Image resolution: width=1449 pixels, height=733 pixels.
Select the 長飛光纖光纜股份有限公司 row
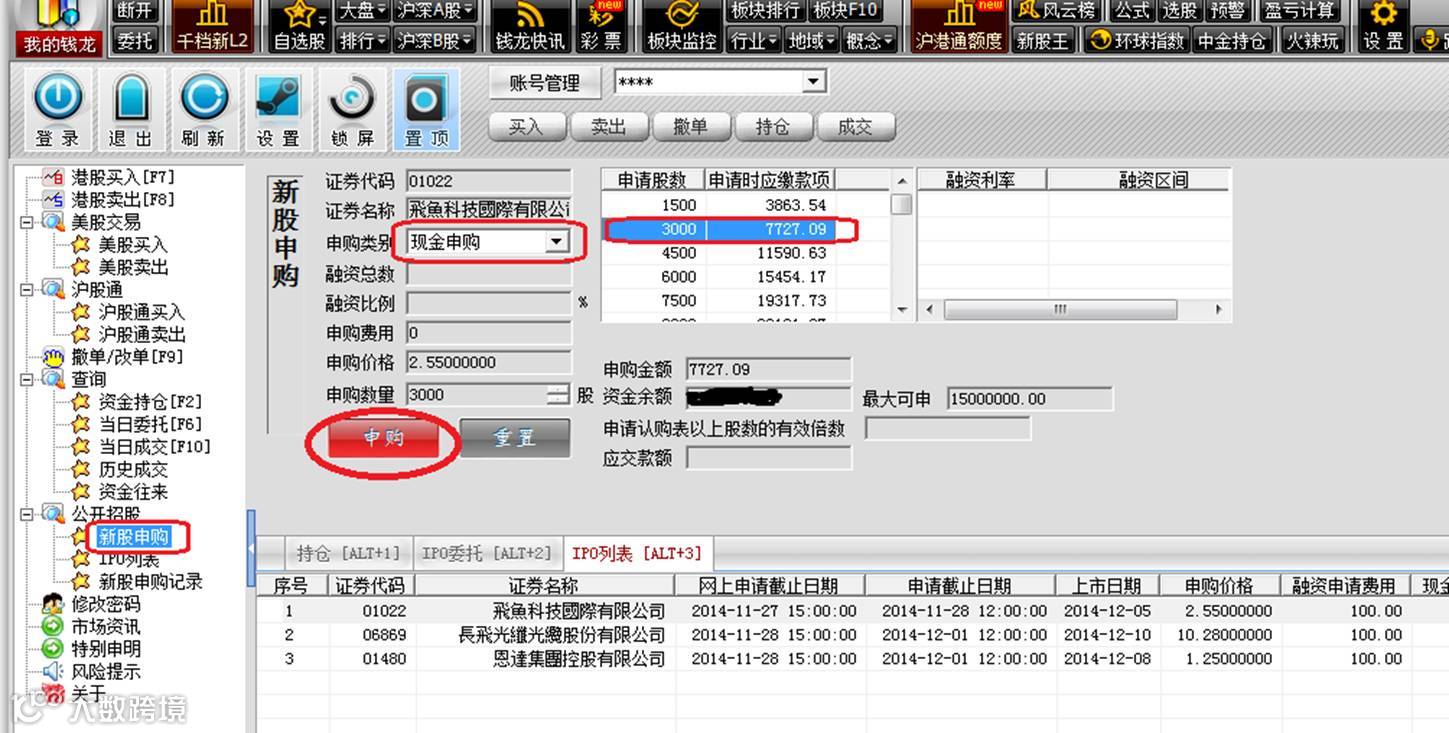853,635
